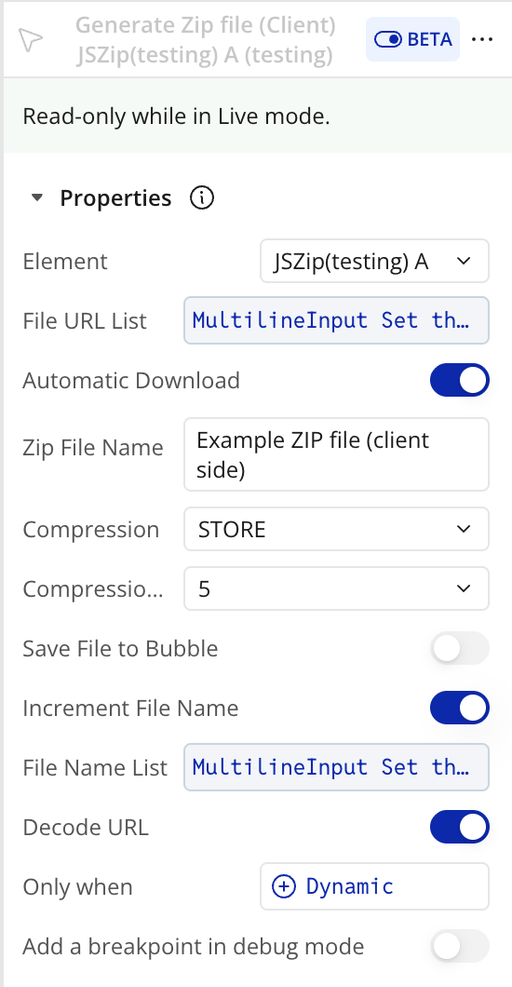Enable breakpoint in debug mode toggle
The width and height of the screenshot is (512, 987).
tap(460, 946)
